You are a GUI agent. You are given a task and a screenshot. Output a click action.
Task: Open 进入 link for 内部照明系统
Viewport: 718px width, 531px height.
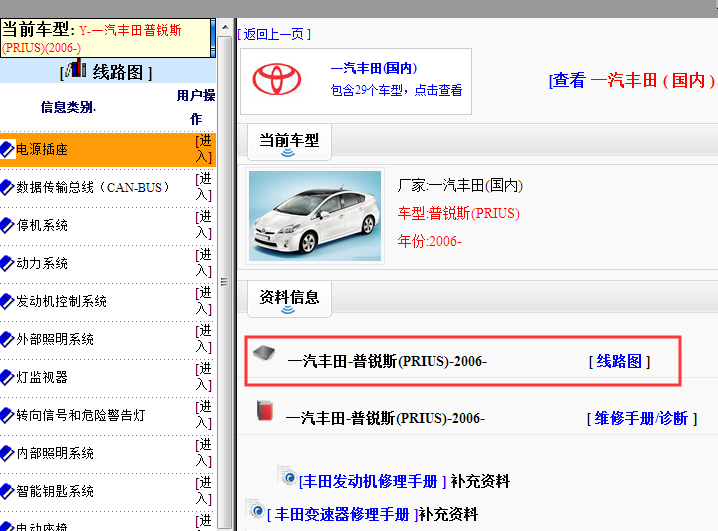pyautogui.click(x=203, y=453)
